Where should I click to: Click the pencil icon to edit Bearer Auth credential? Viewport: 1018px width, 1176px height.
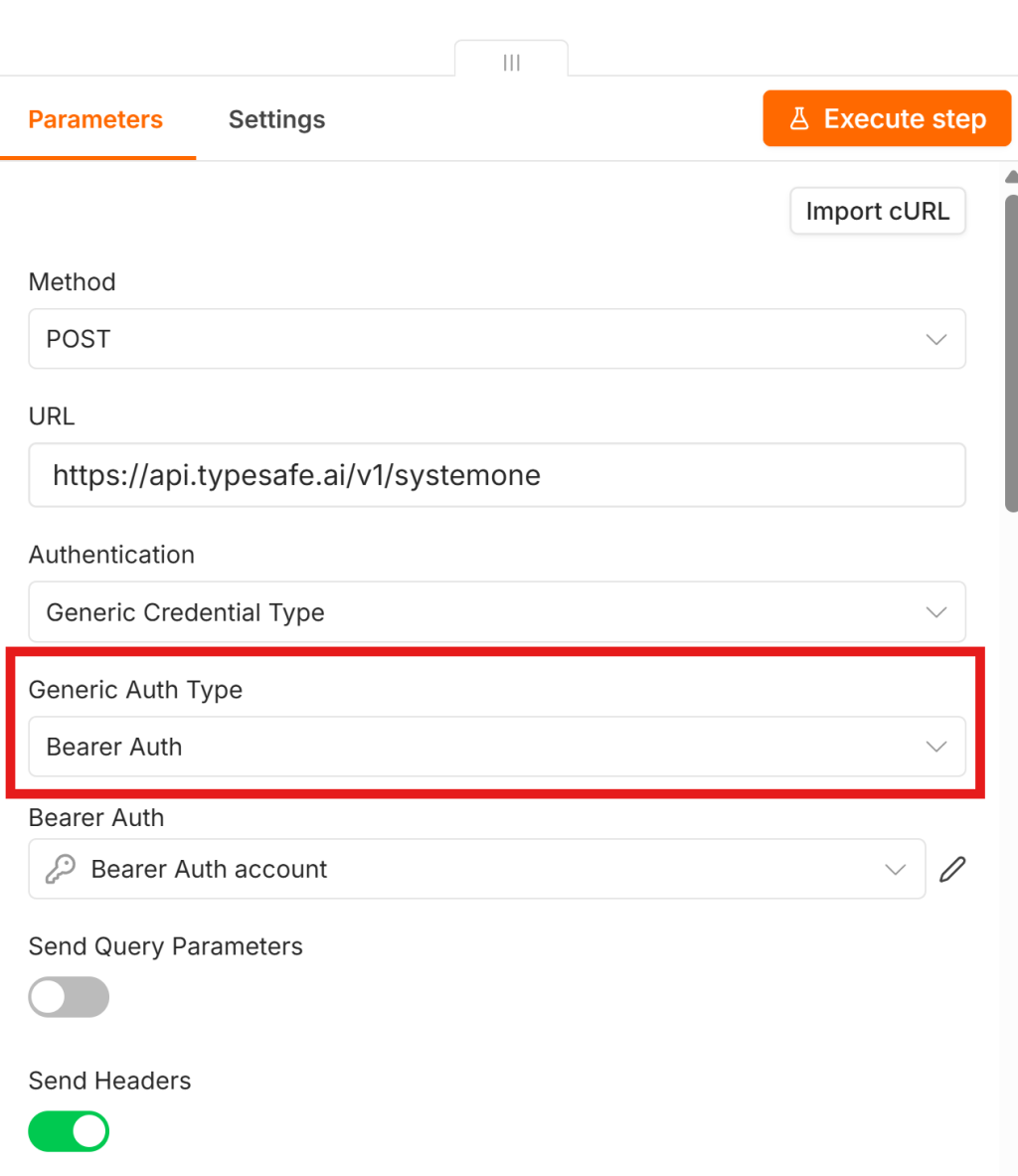click(x=952, y=869)
